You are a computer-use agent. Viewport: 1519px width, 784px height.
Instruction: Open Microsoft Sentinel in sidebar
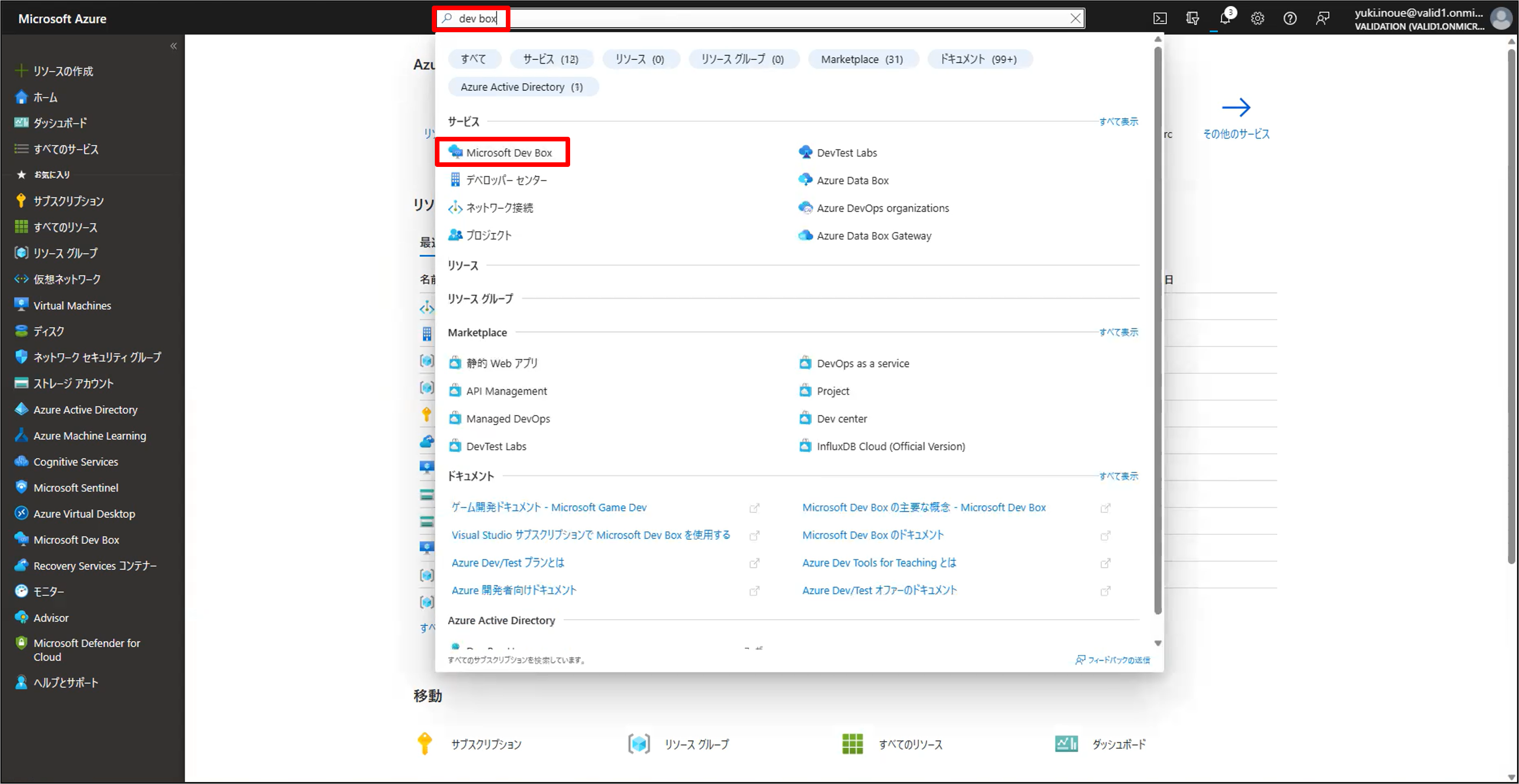(x=76, y=487)
